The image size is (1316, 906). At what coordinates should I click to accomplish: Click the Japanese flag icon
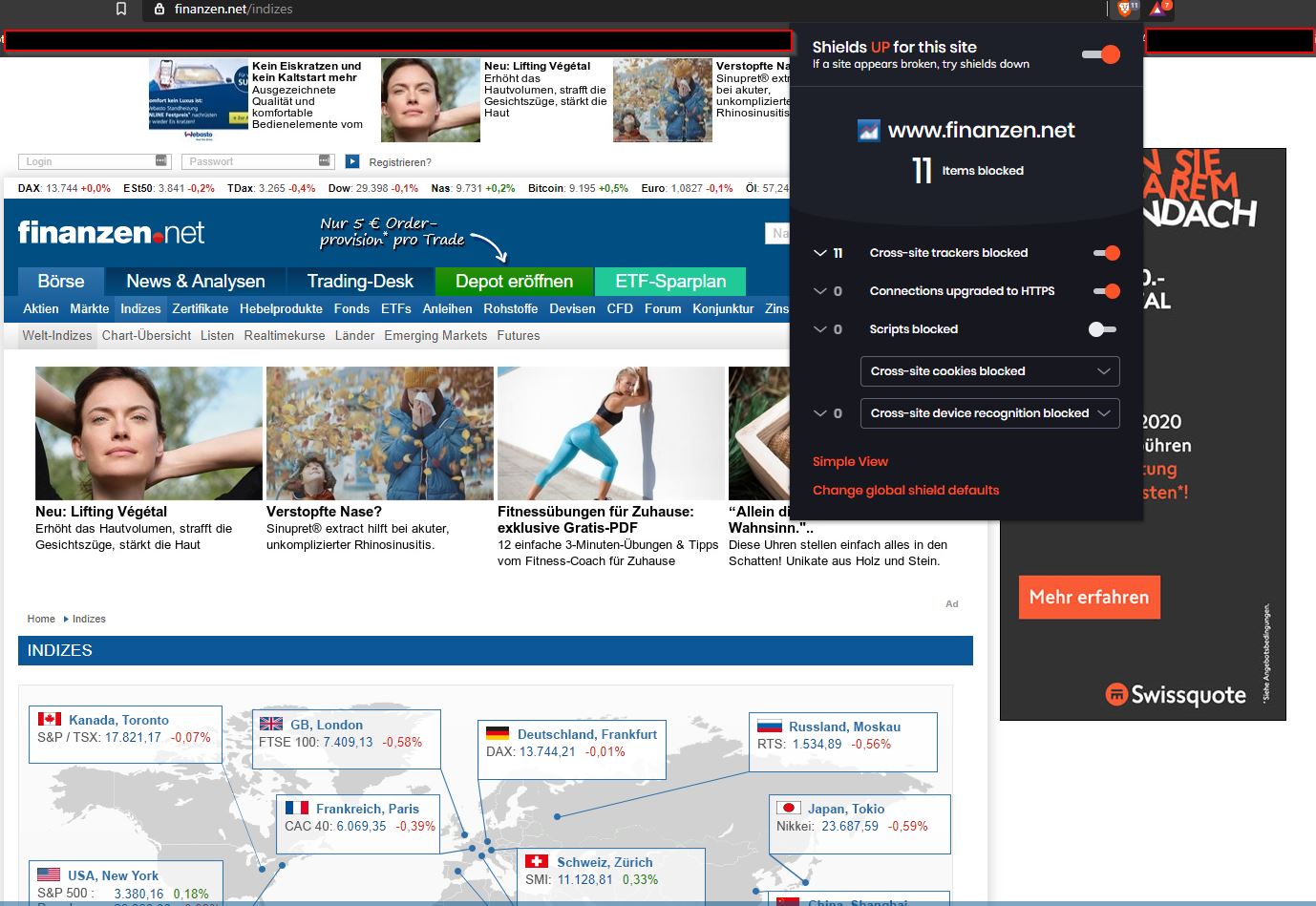tap(788, 808)
